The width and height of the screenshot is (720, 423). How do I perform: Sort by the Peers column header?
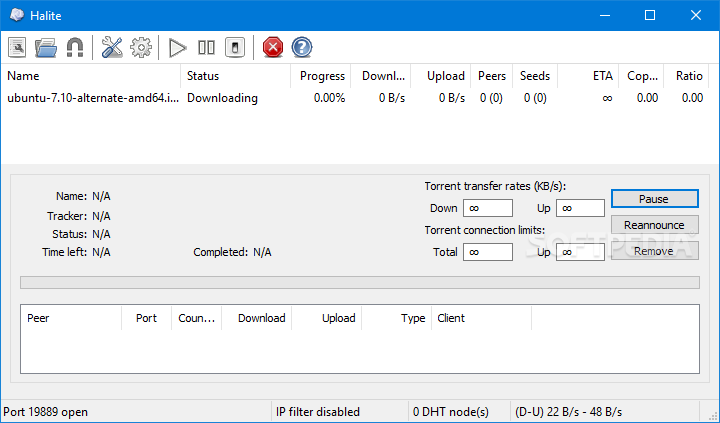click(x=491, y=76)
